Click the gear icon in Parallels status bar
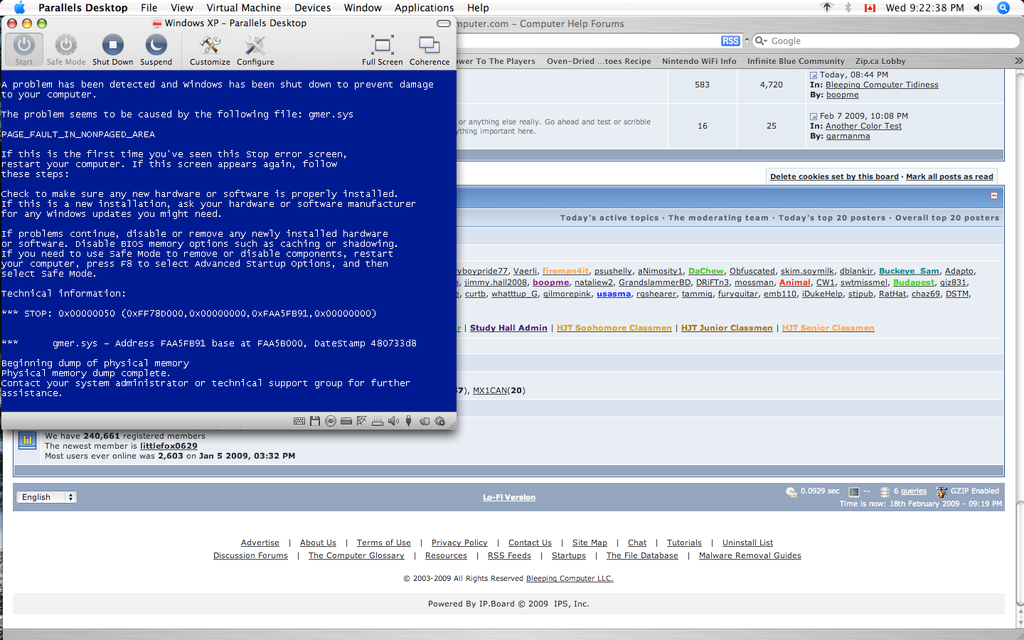This screenshot has height=640, width=1024. tap(440, 421)
